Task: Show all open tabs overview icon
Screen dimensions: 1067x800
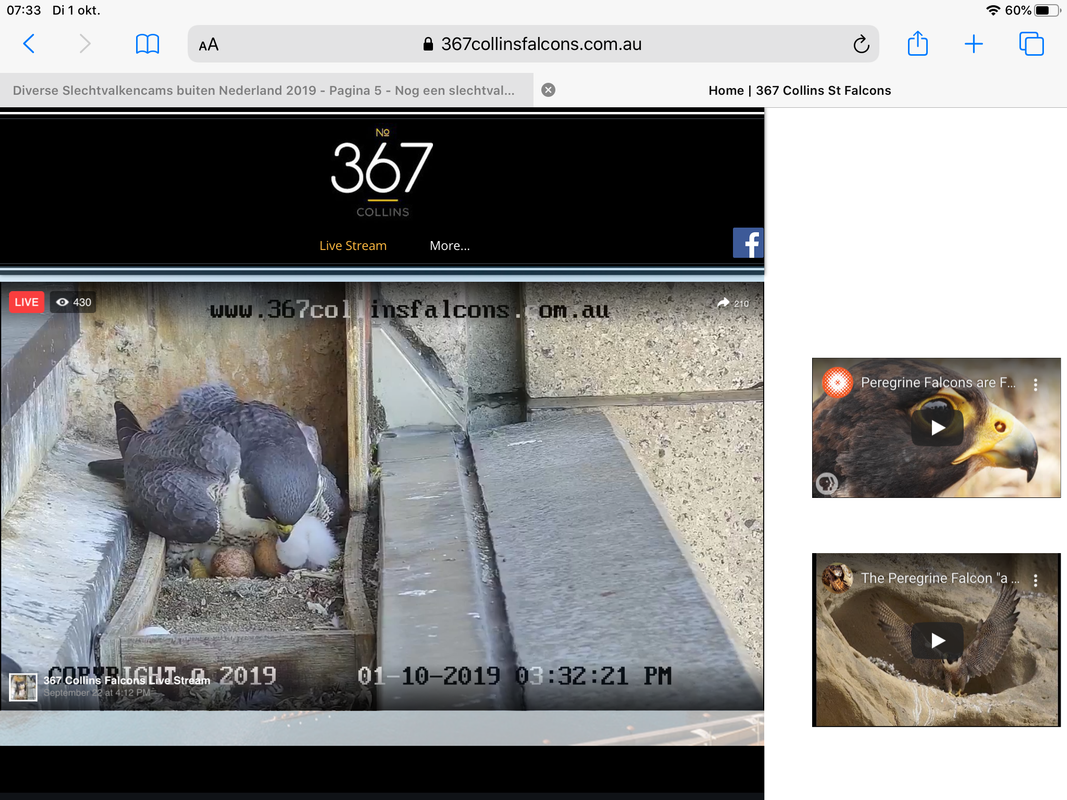Action: (x=1031, y=44)
